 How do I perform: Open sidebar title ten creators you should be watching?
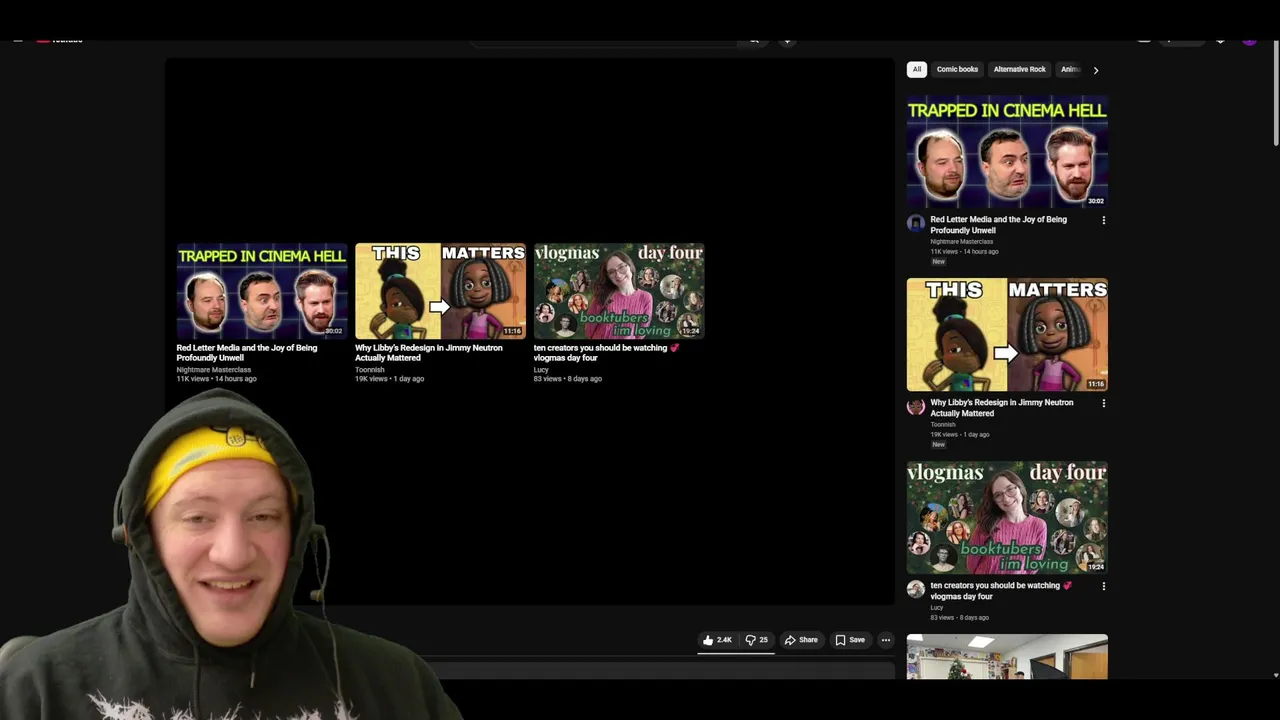tap(1000, 590)
